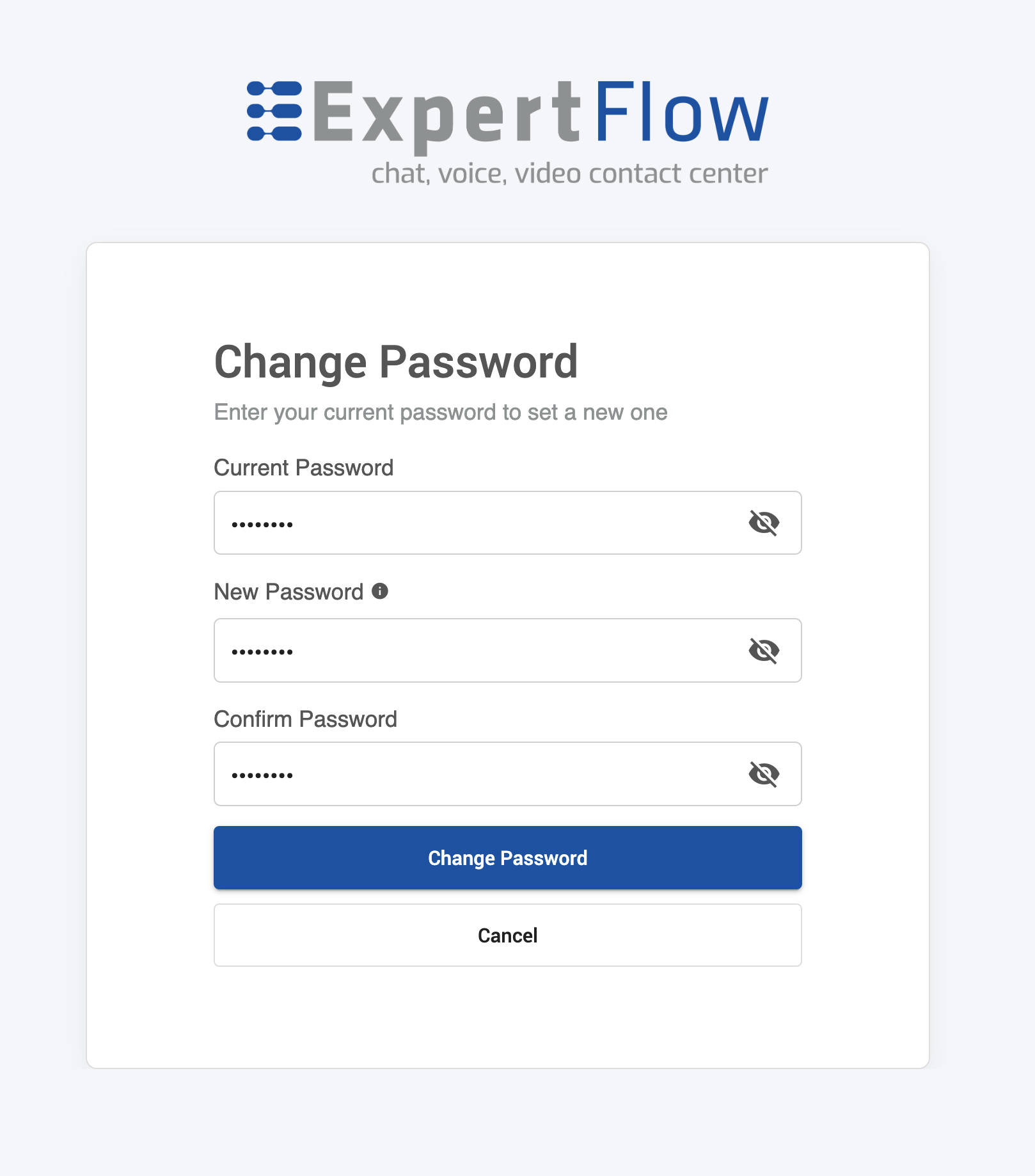The width and height of the screenshot is (1035, 1176).
Task: Focus the Current Password input field
Action: tap(448, 523)
